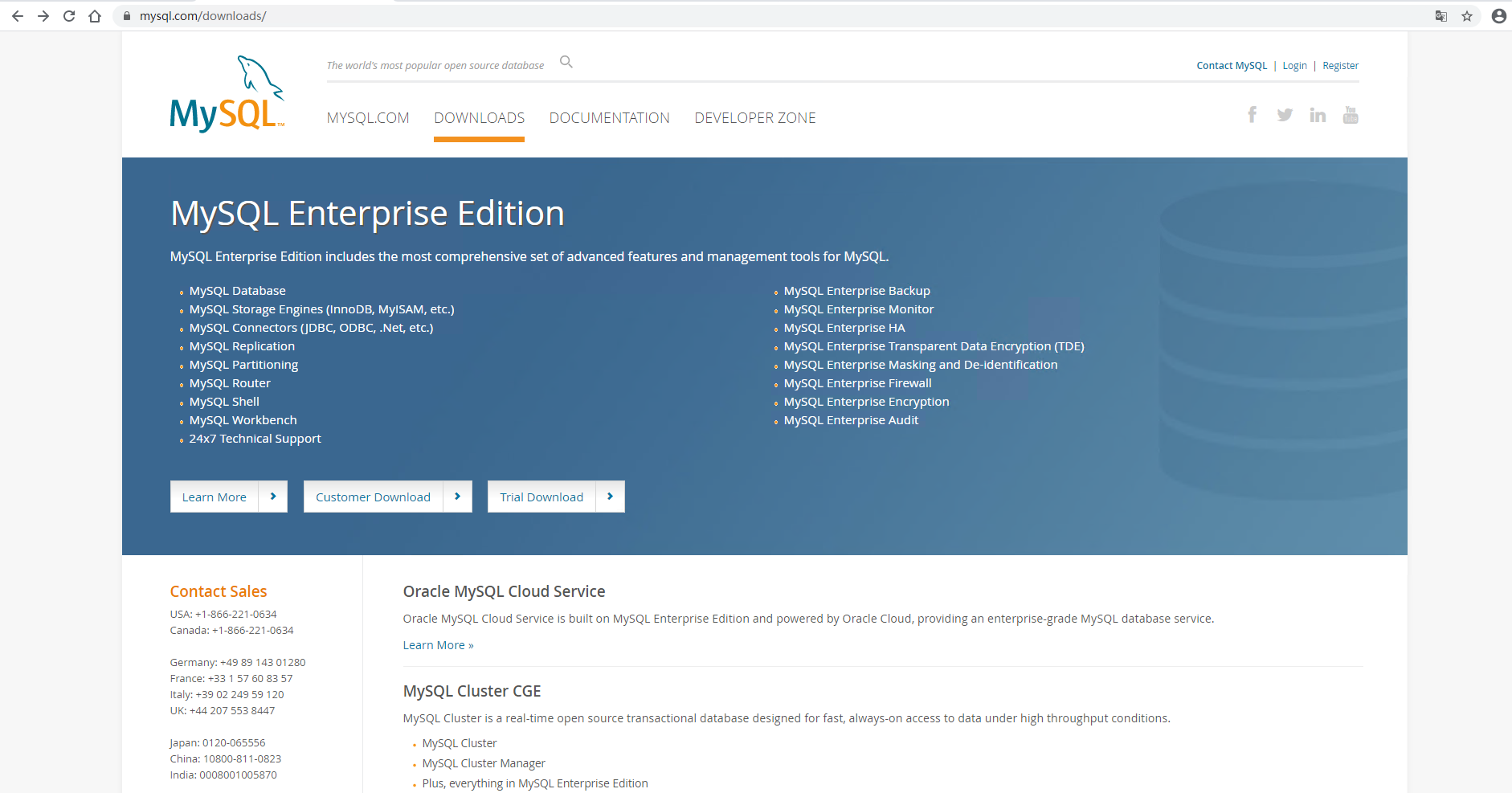Open the MySQL Replication link
1512x793 pixels.
[242, 346]
